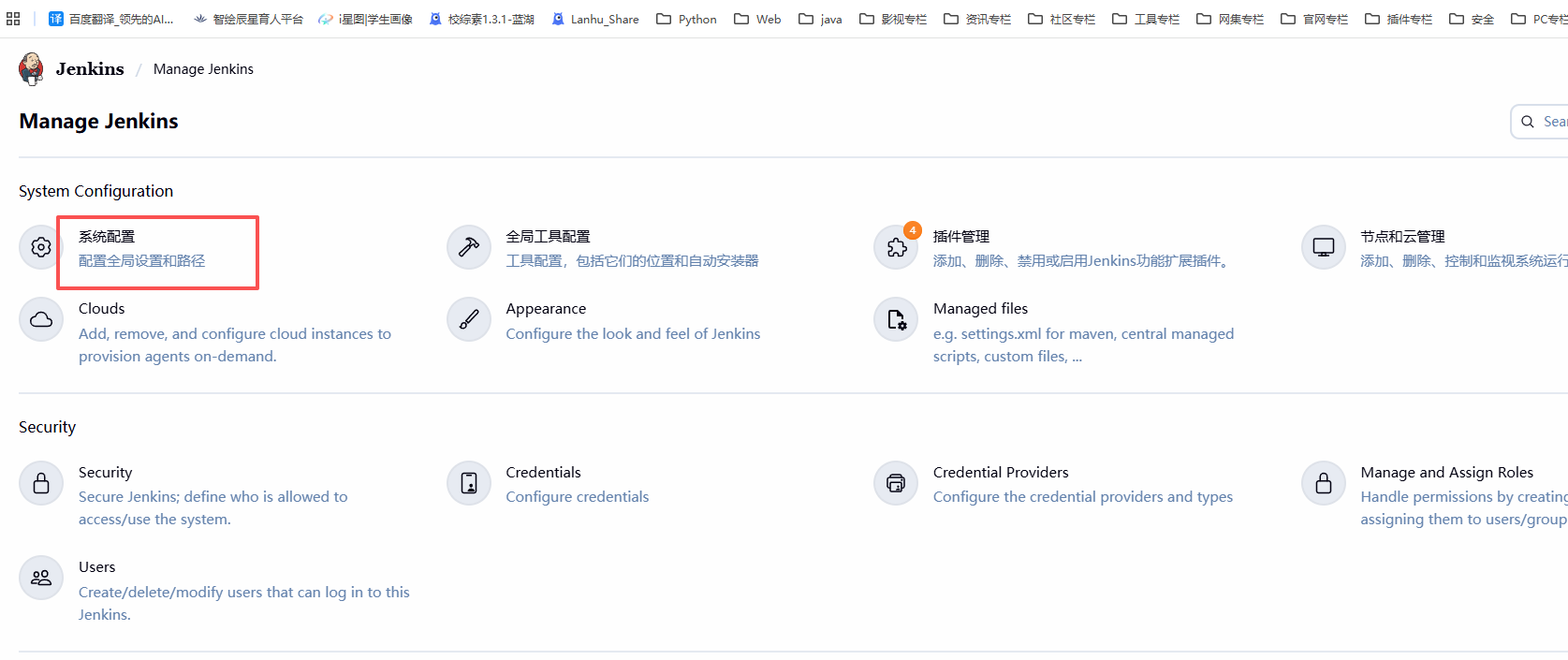Viewport: 1568px width, 660px height.
Task: Open the Appearance settings link
Action: coord(546,309)
